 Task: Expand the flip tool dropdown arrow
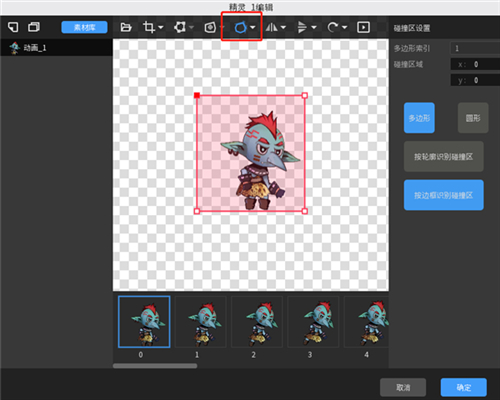click(x=283, y=27)
